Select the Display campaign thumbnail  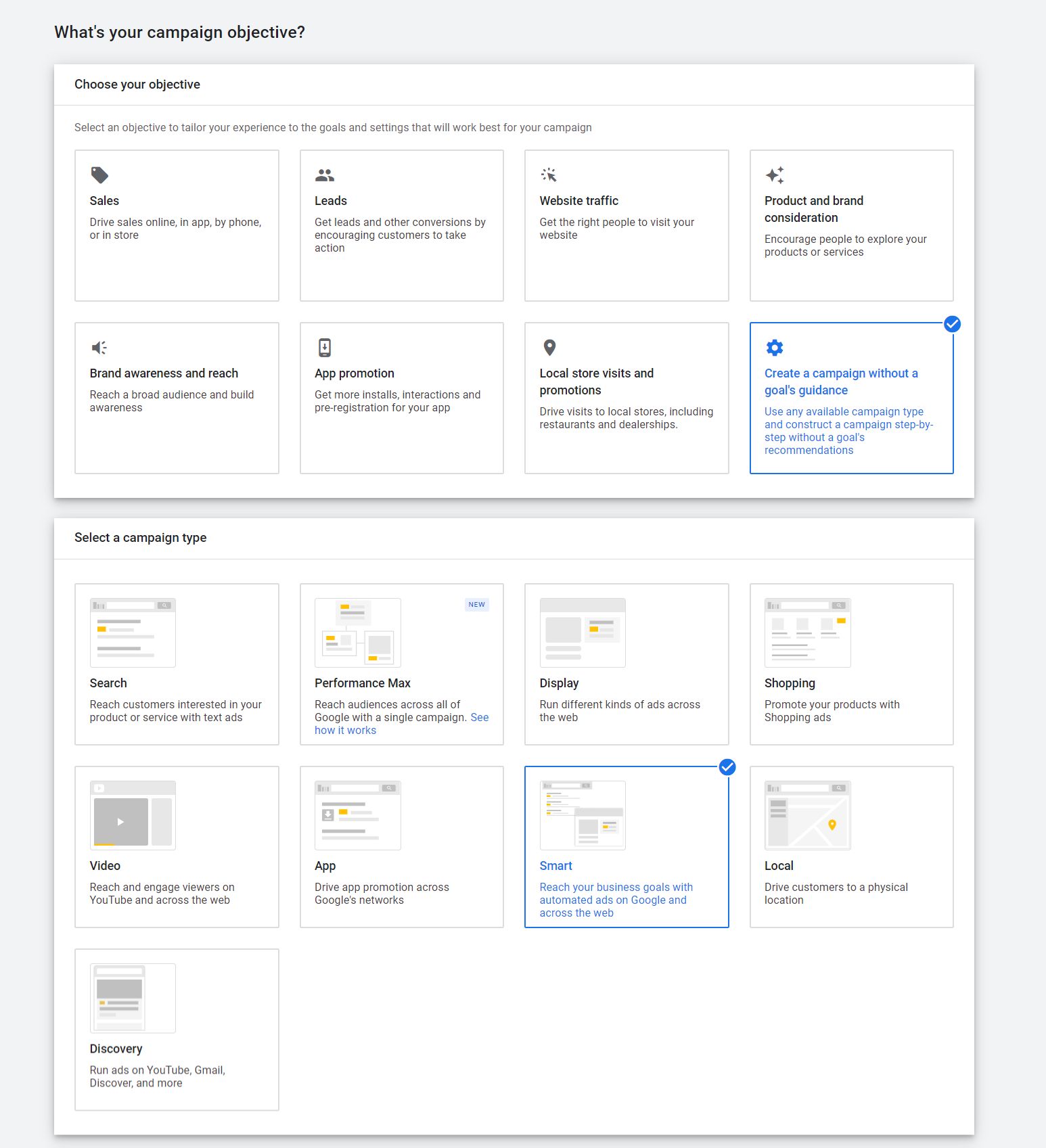pyautogui.click(x=582, y=633)
